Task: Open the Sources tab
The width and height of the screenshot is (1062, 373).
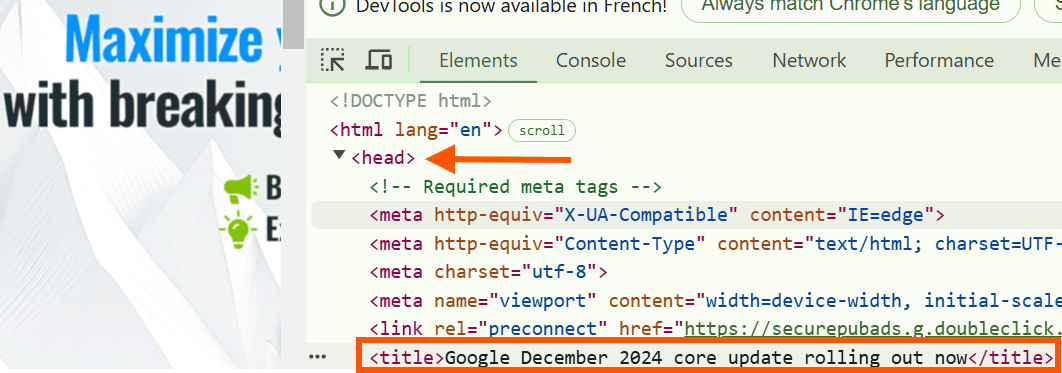Action: click(698, 60)
